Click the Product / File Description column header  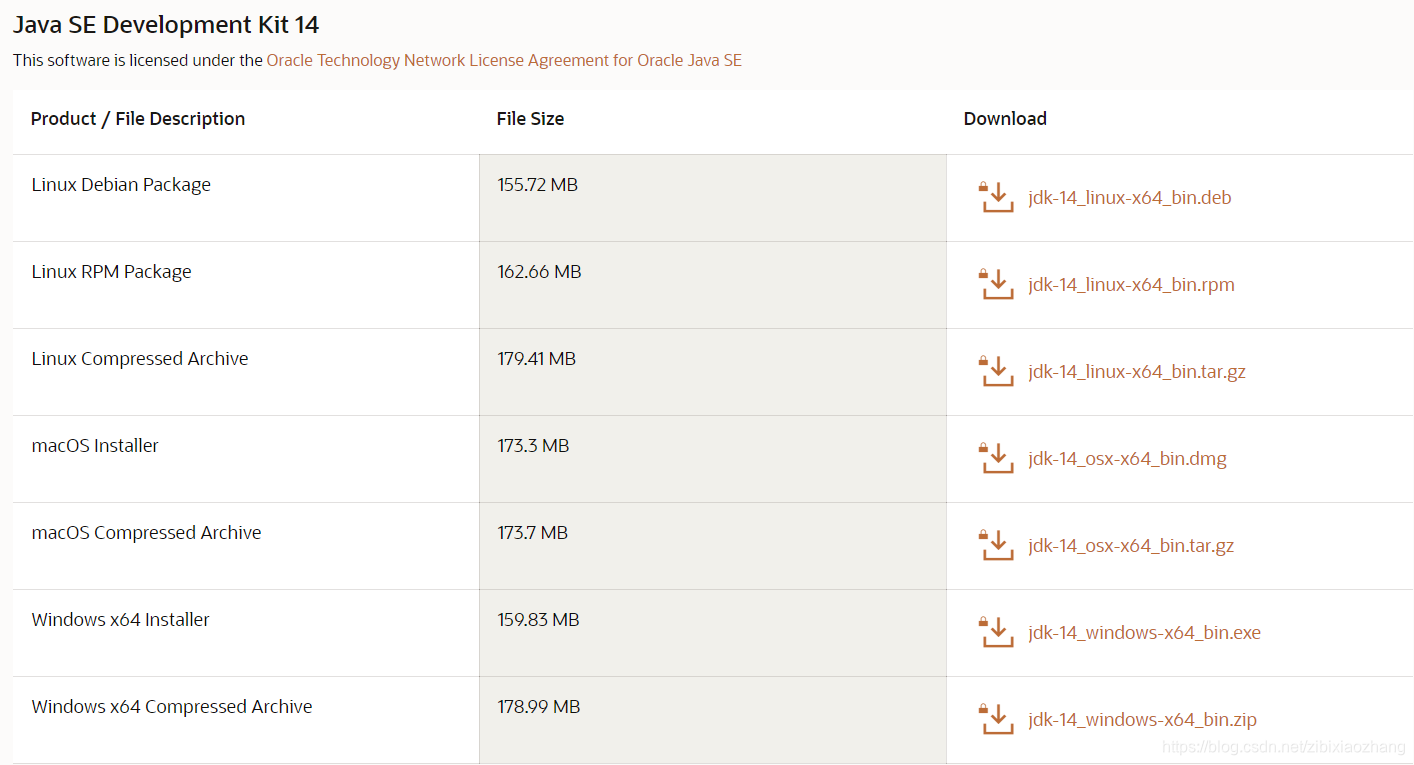(138, 119)
